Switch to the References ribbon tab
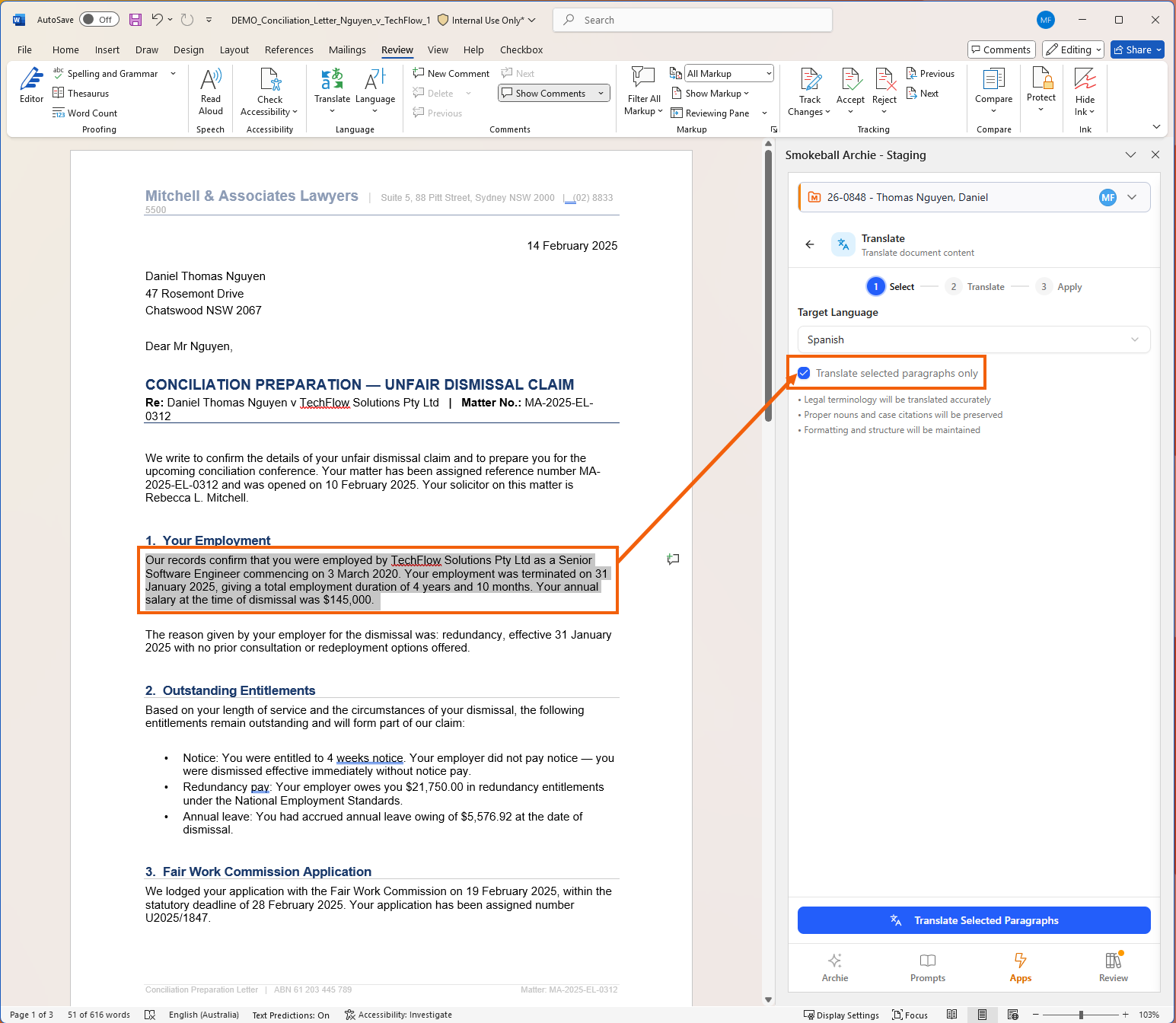Viewport: 1176px width, 1023px height. [288, 50]
